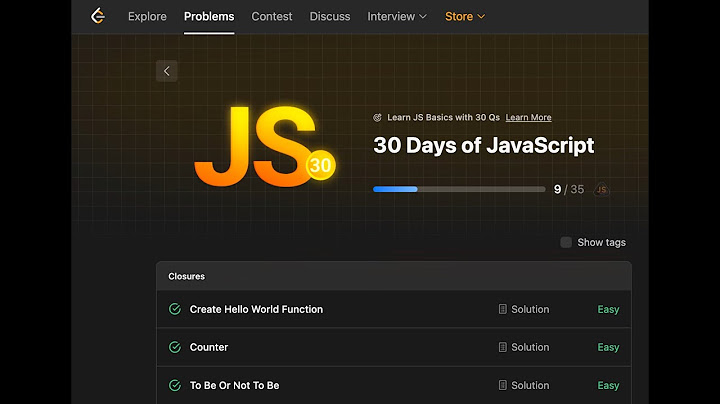Click the solution document icon for Create Hello World Function
The image size is (720, 404).
click(502, 309)
